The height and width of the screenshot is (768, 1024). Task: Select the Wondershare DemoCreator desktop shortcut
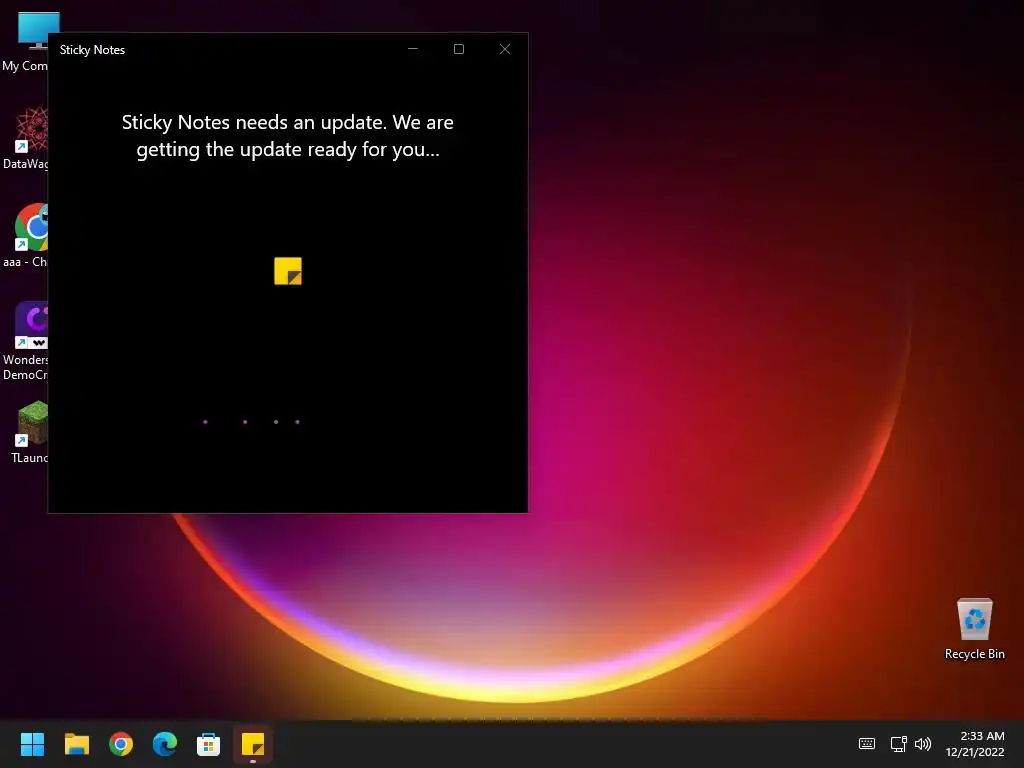point(25,341)
